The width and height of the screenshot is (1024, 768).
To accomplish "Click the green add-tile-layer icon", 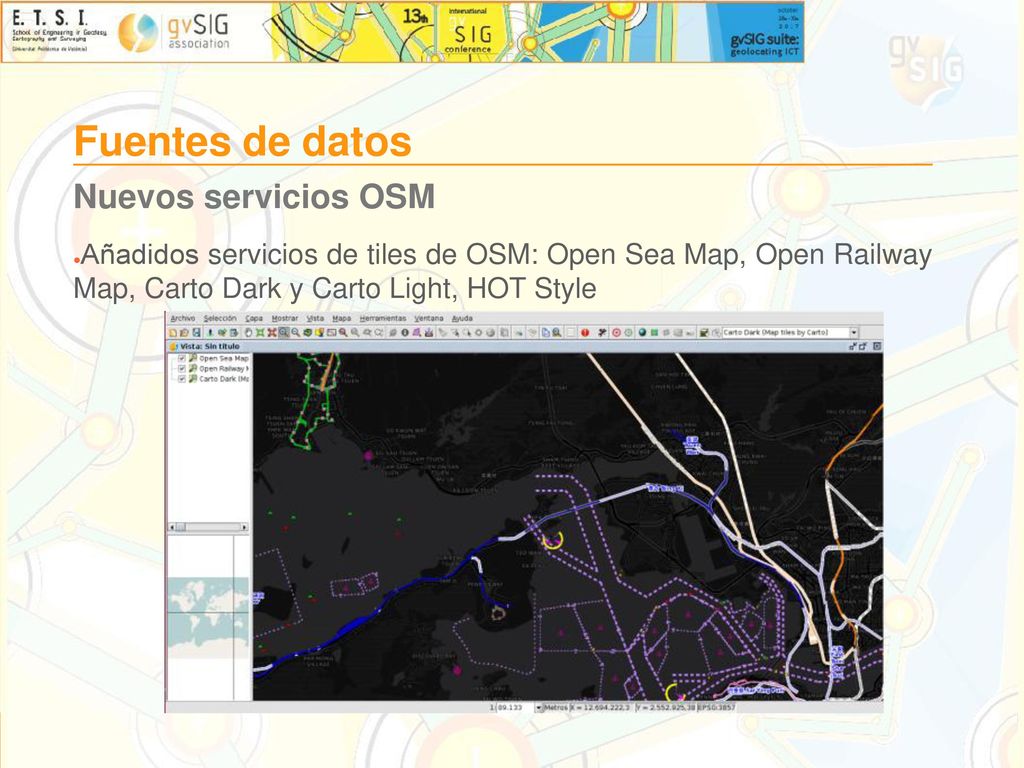I will 704,333.
